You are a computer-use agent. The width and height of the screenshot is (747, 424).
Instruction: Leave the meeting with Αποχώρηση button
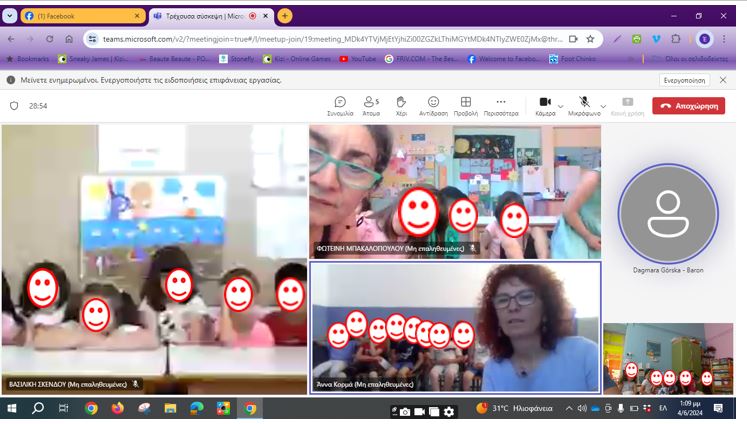[689, 105]
